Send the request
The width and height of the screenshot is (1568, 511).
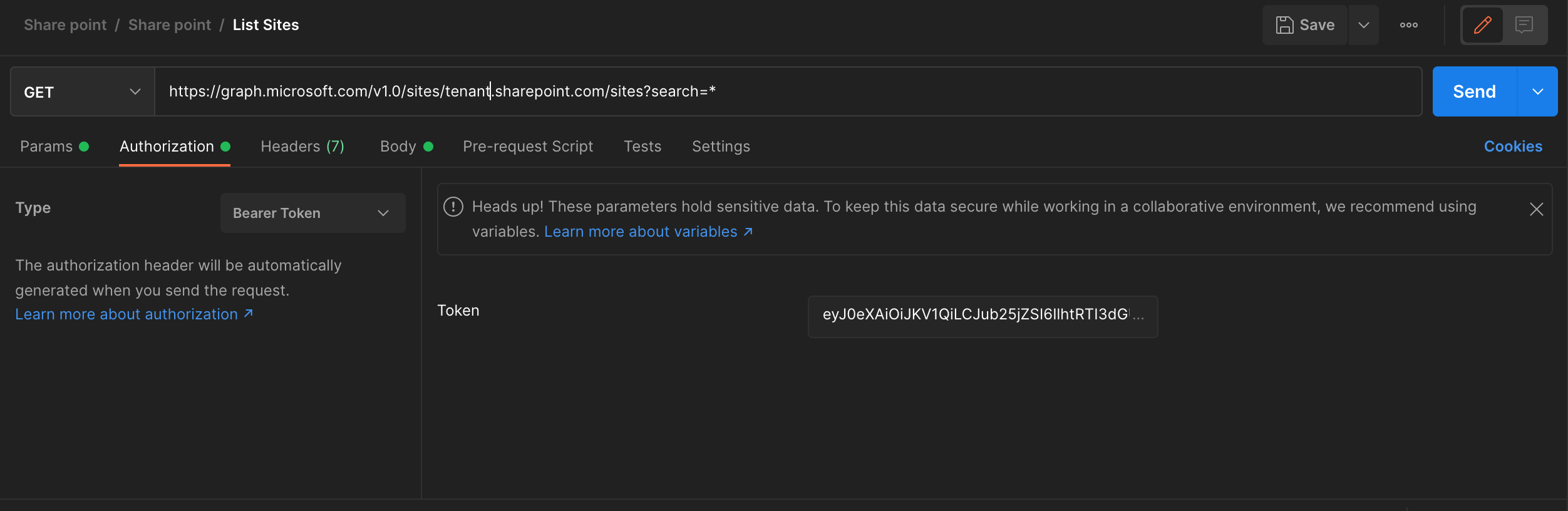point(1474,91)
